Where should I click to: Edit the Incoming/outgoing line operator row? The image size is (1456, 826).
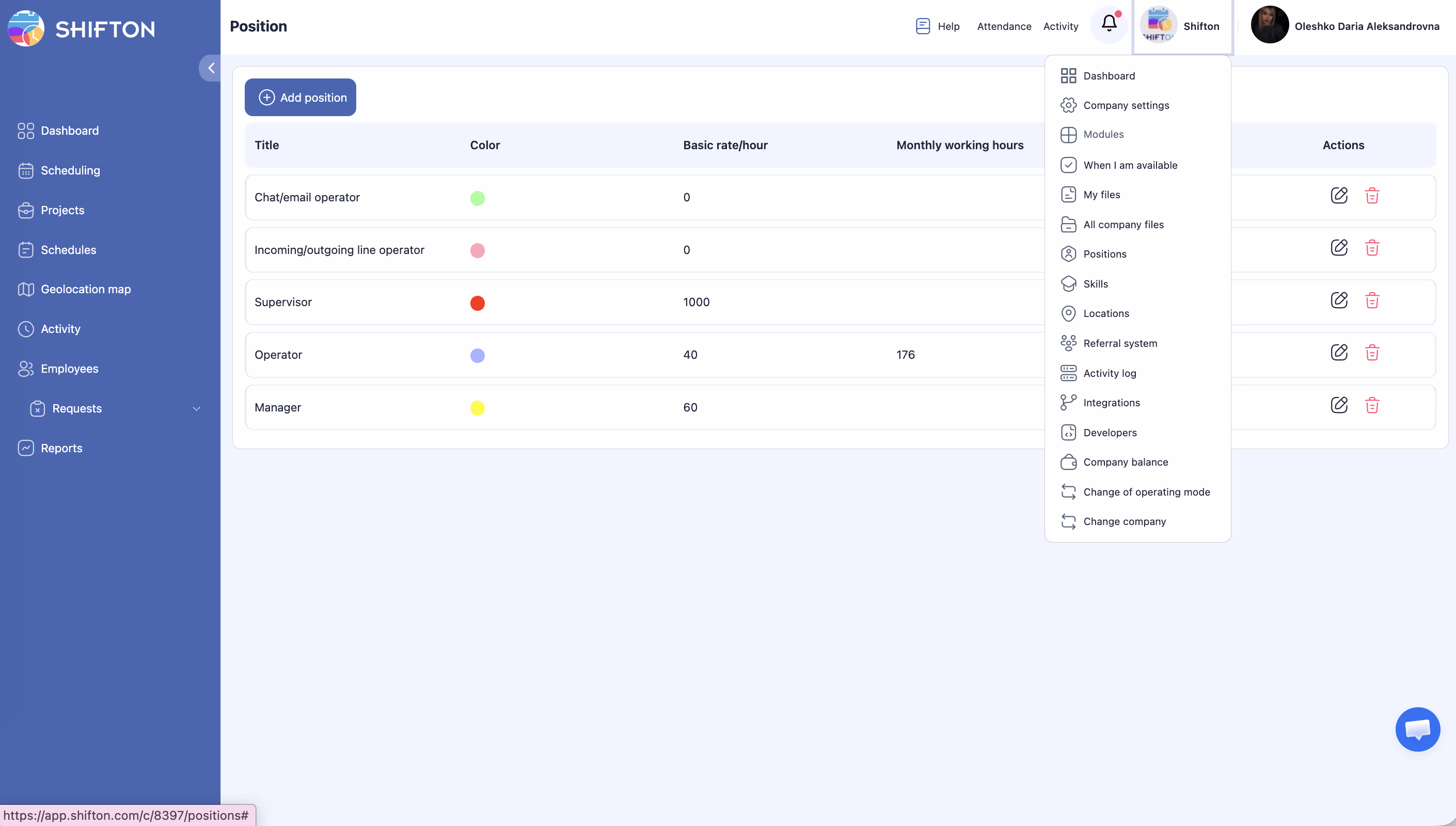pyautogui.click(x=1339, y=248)
